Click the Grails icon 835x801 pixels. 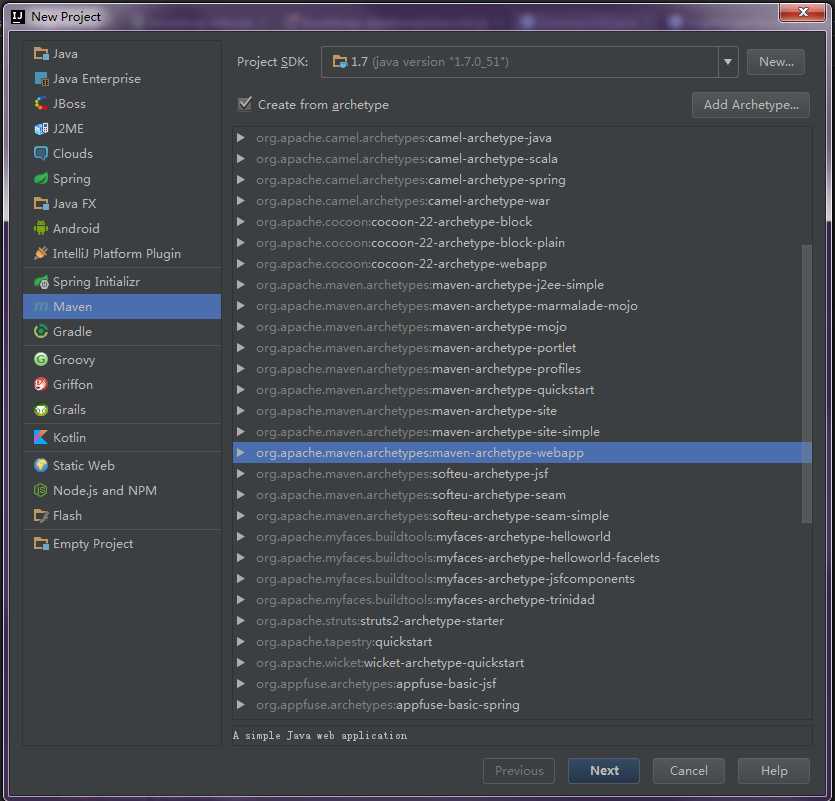41,410
